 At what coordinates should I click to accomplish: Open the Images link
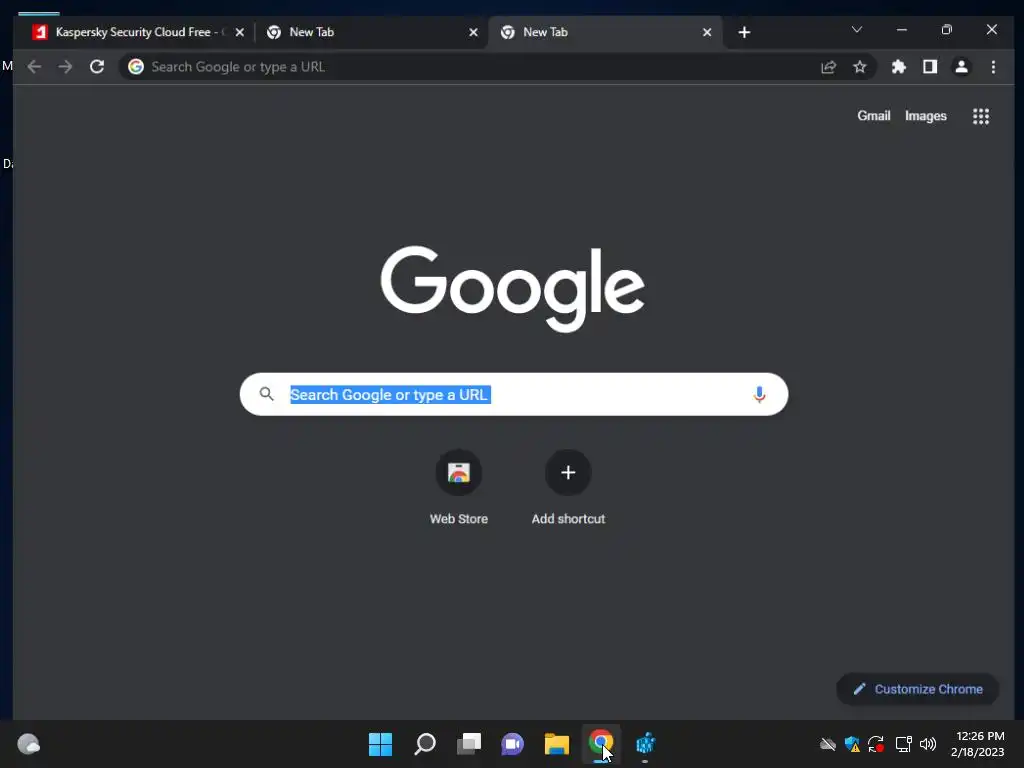[x=925, y=116]
